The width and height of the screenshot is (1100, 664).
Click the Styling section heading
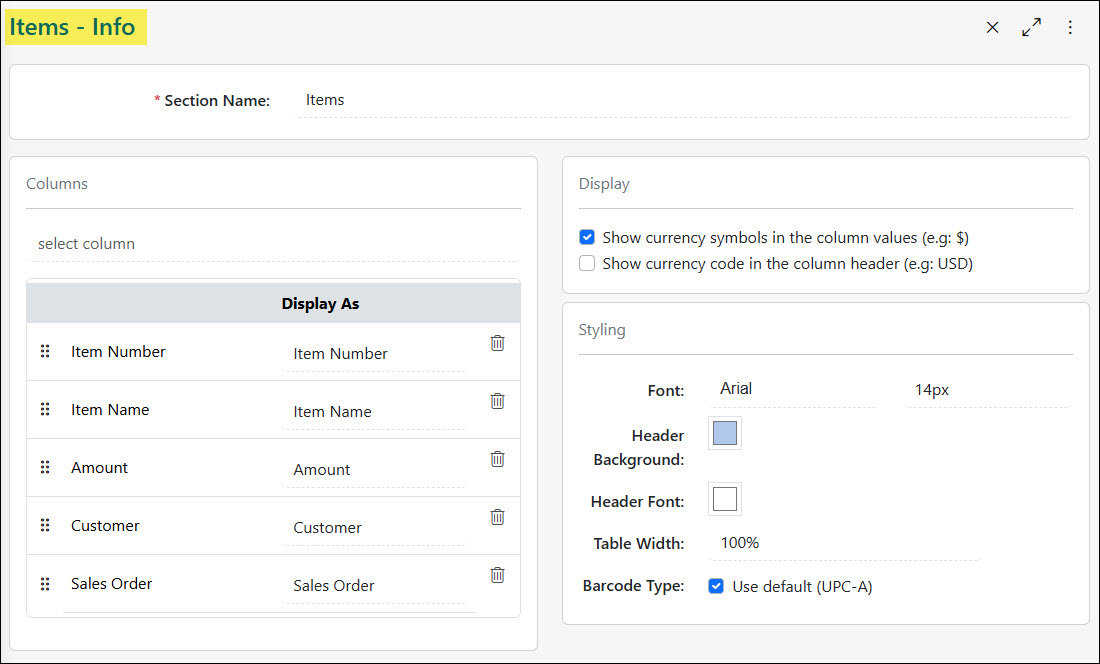tap(602, 330)
